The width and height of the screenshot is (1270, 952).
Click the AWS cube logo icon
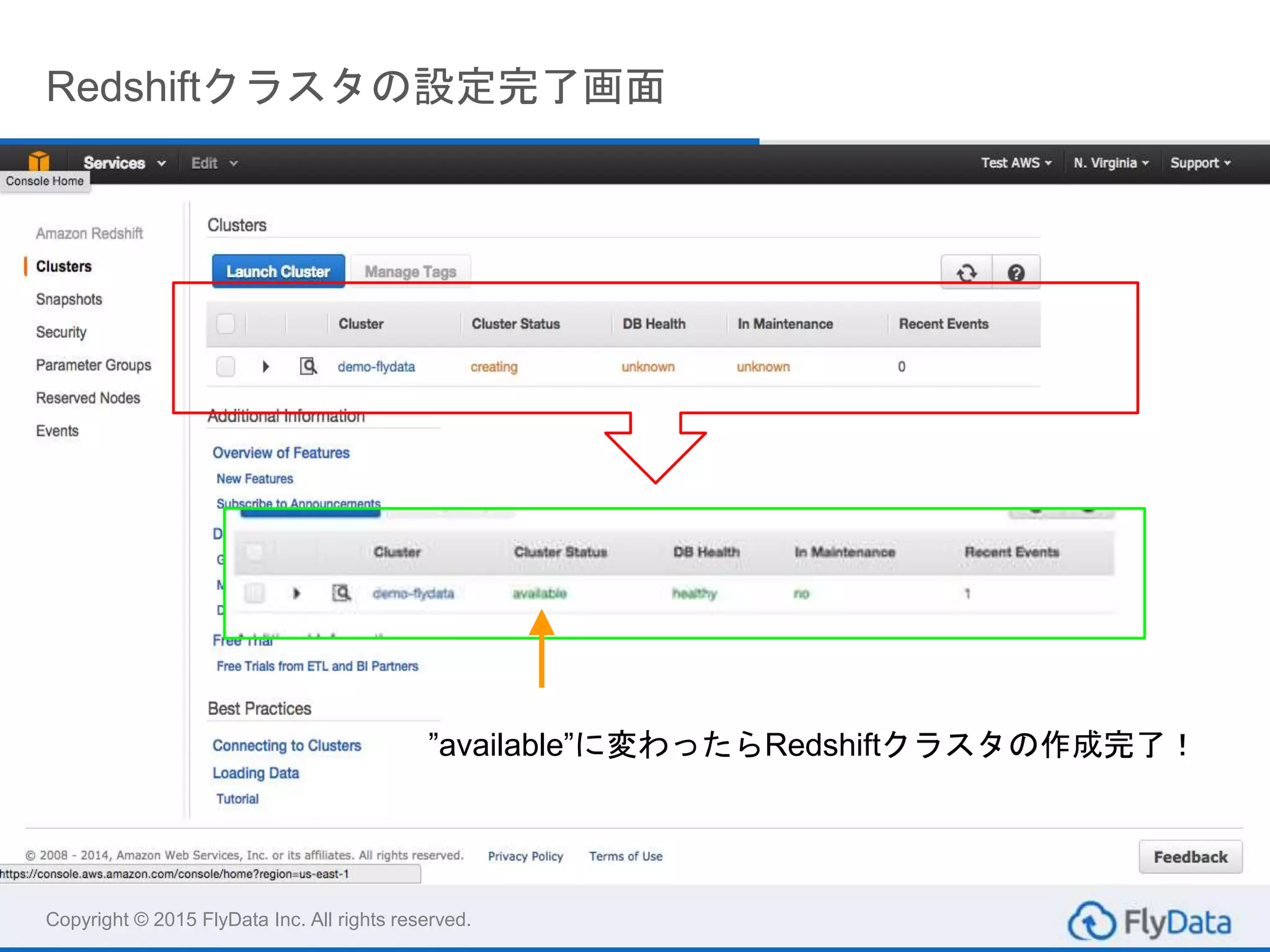38,161
